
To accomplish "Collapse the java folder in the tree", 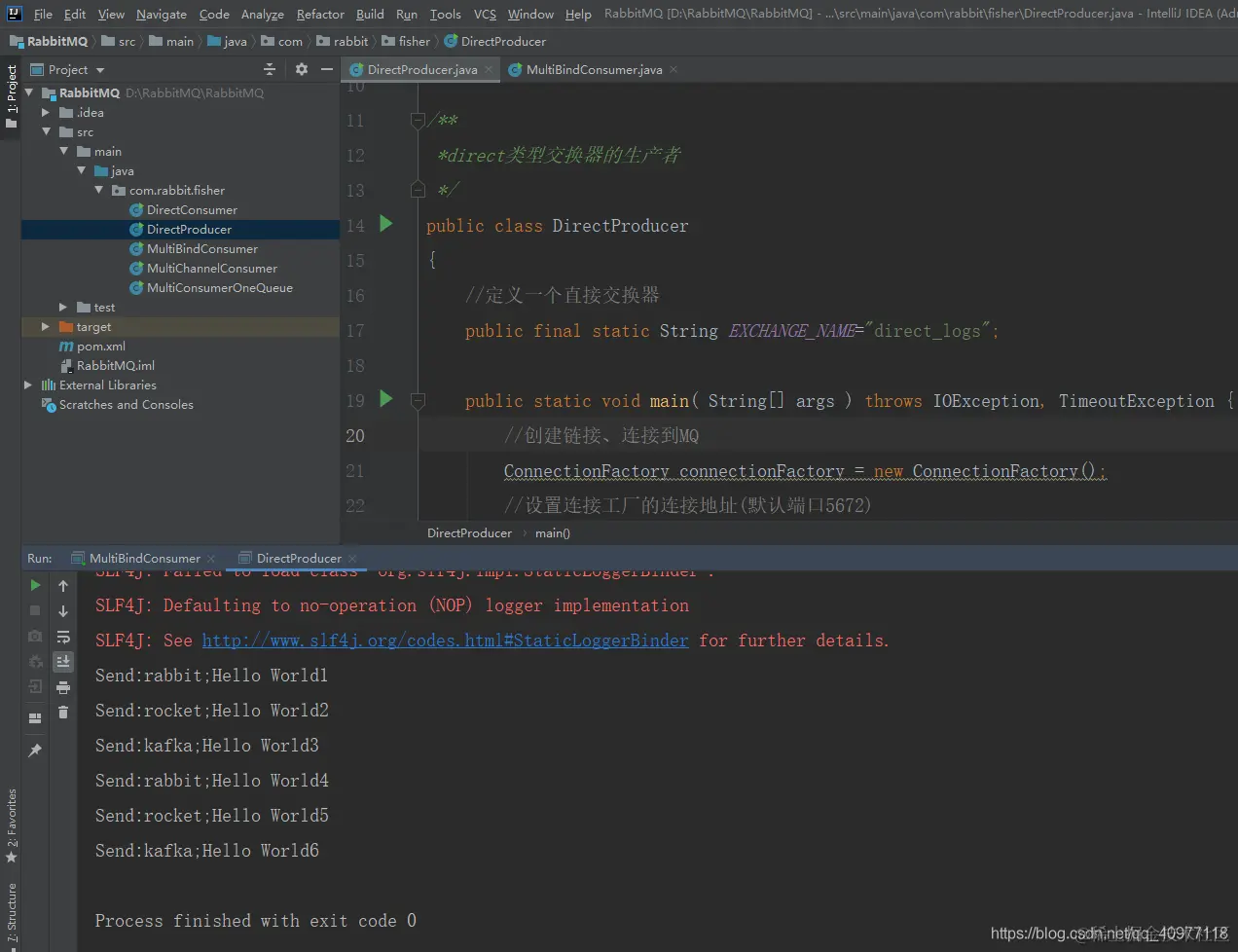I will [81, 170].
